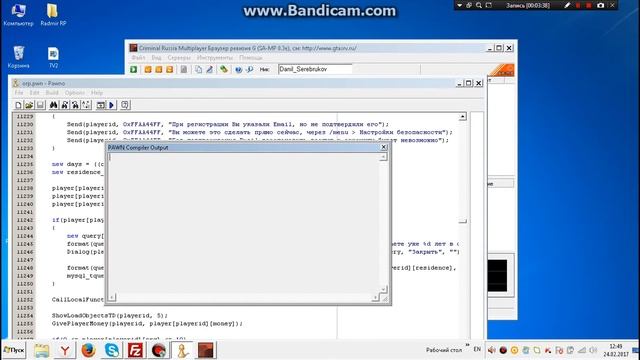
Task: Click the Bandicam pencil draw icon
Action: pyautogui.click(x=567, y=5)
